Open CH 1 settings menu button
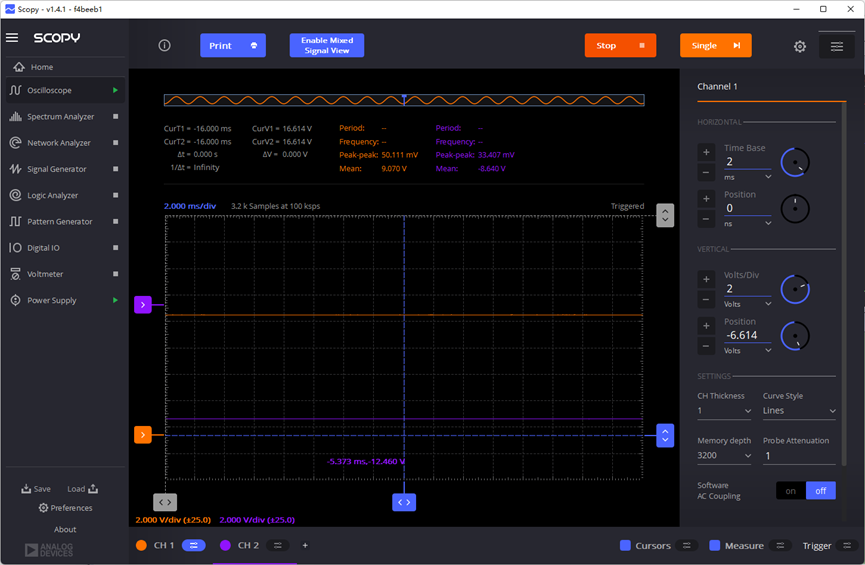The image size is (865, 565). [x=194, y=545]
